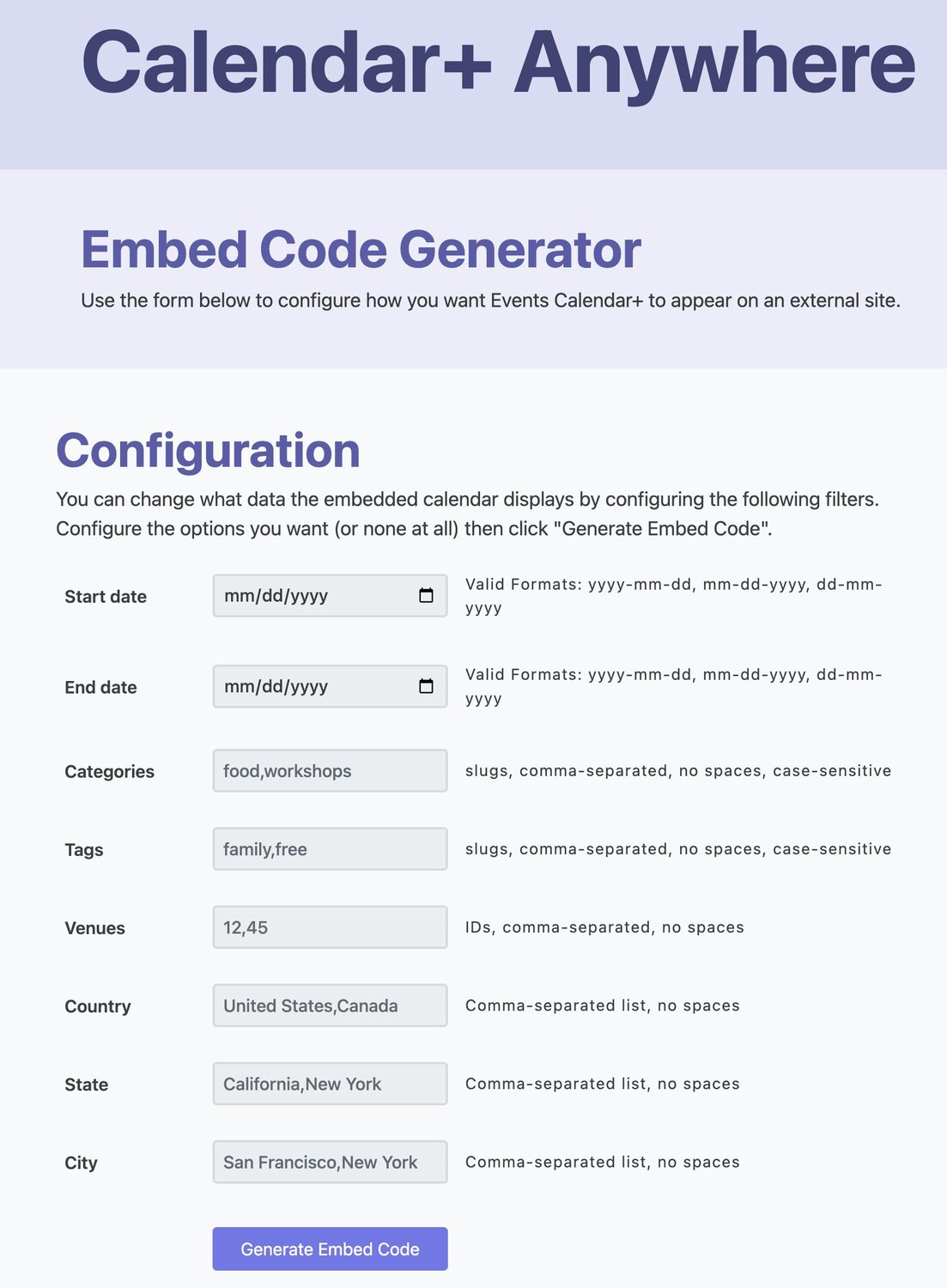This screenshot has width=947, height=1288.
Task: Click the End date label
Action: tap(100, 687)
